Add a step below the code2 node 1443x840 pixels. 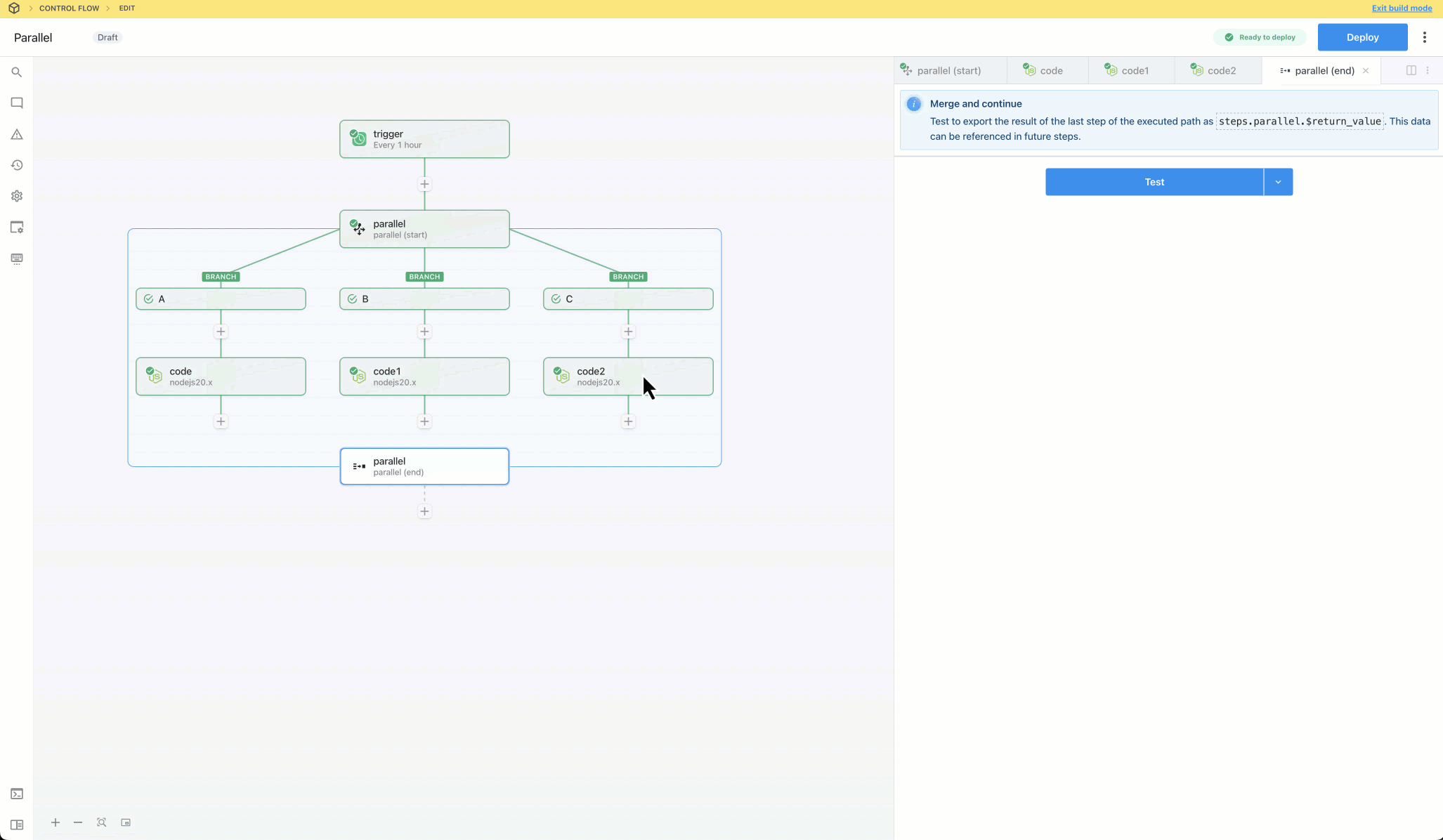628,421
